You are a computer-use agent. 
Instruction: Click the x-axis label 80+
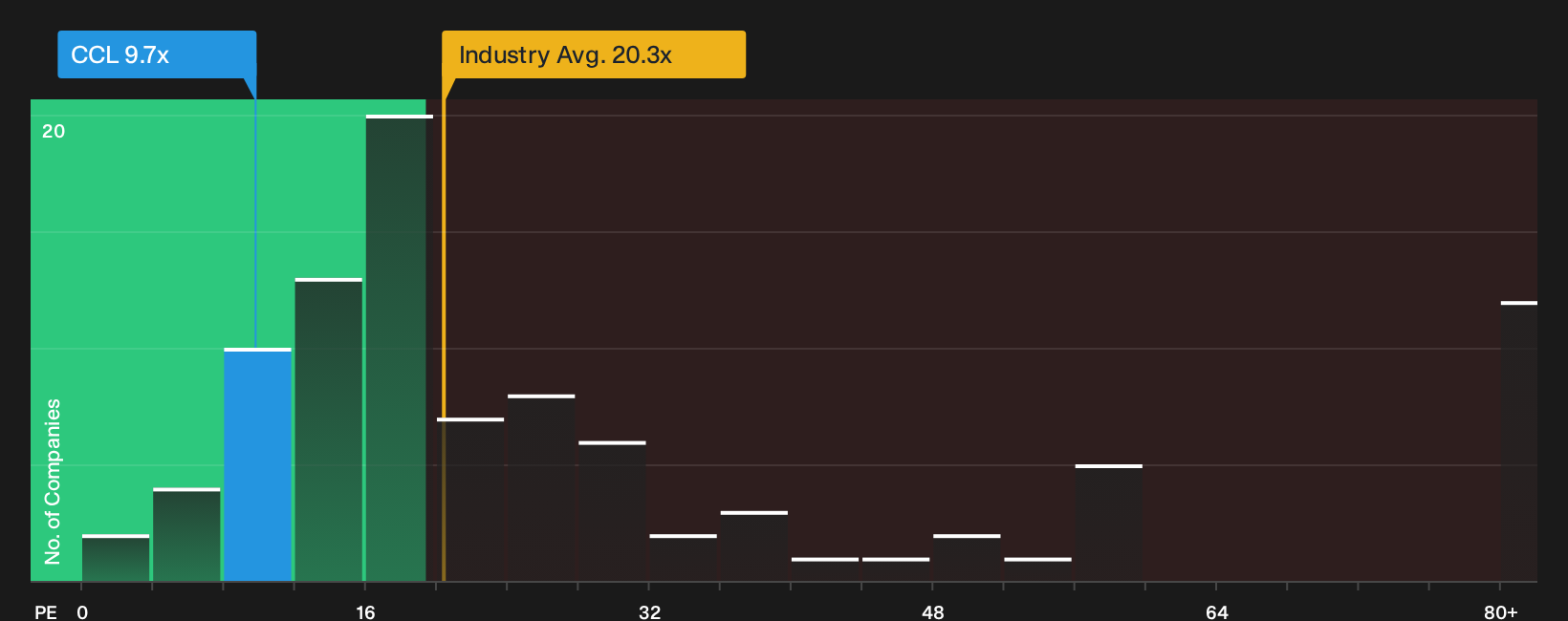[1500, 611]
